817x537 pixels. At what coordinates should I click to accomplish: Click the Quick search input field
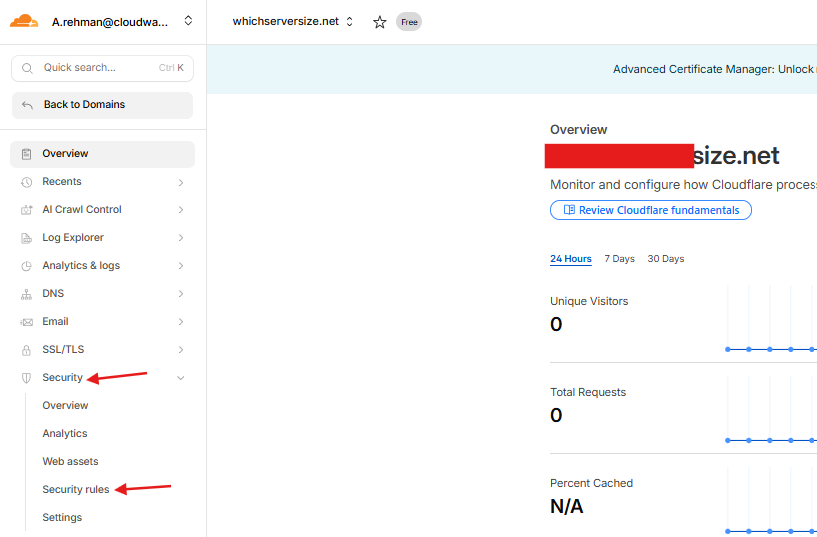[102, 68]
